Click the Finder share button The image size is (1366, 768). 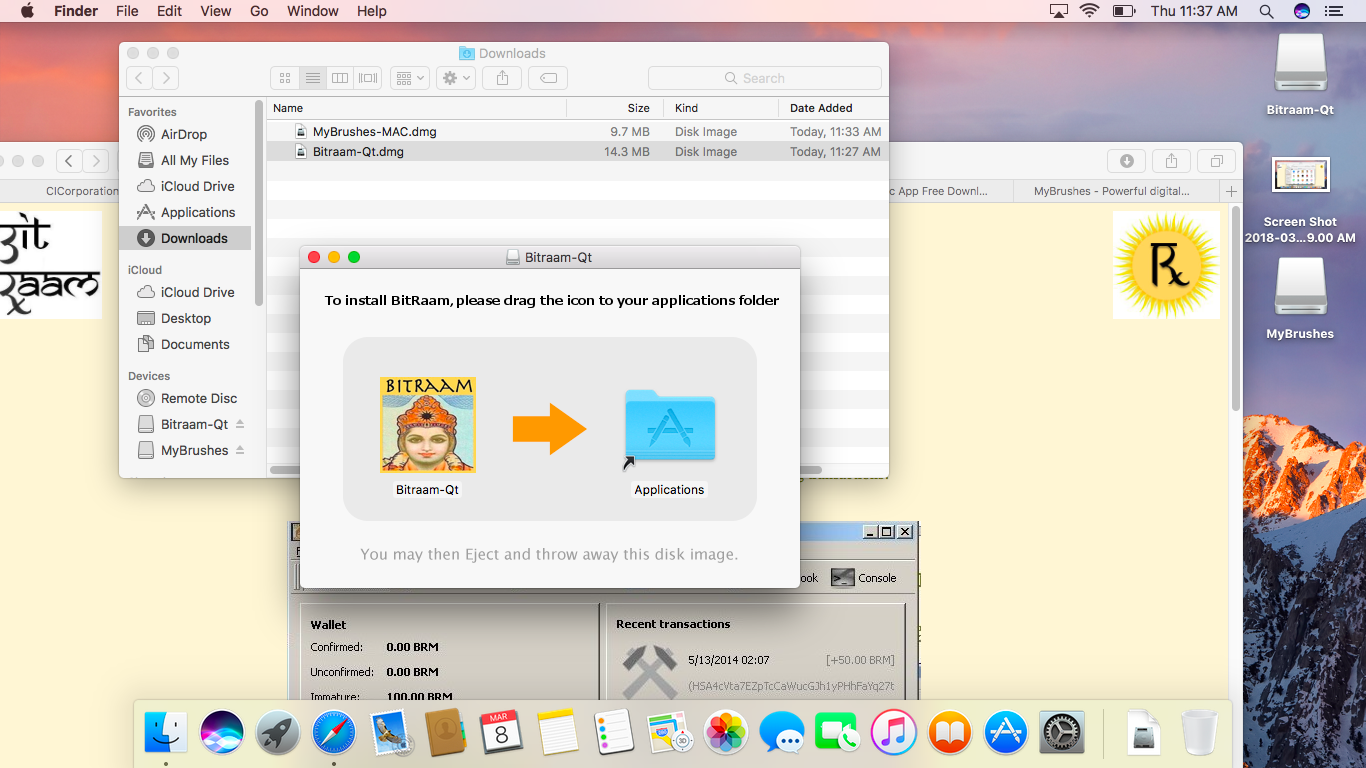502,78
